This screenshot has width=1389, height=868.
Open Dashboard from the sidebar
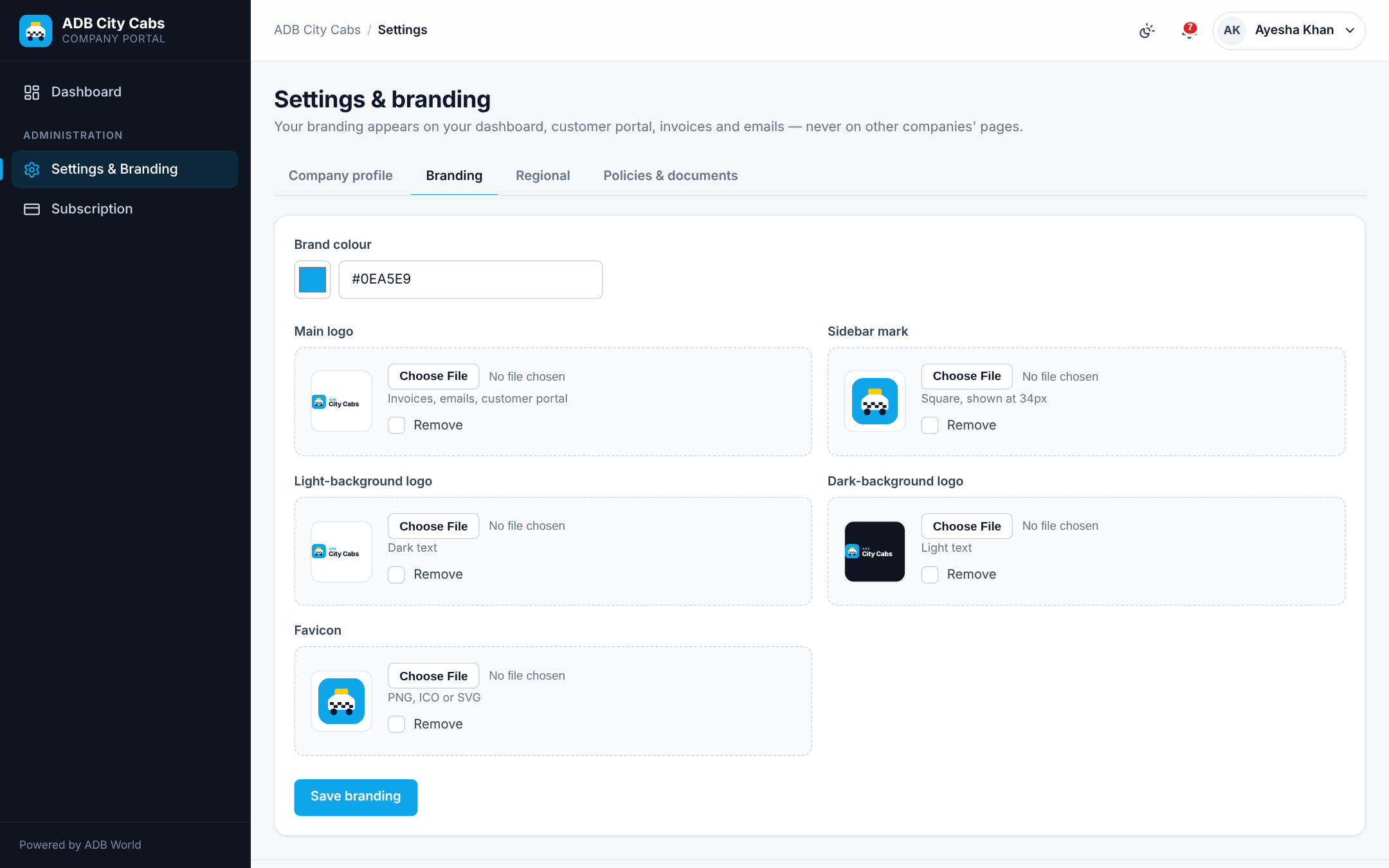click(x=125, y=92)
